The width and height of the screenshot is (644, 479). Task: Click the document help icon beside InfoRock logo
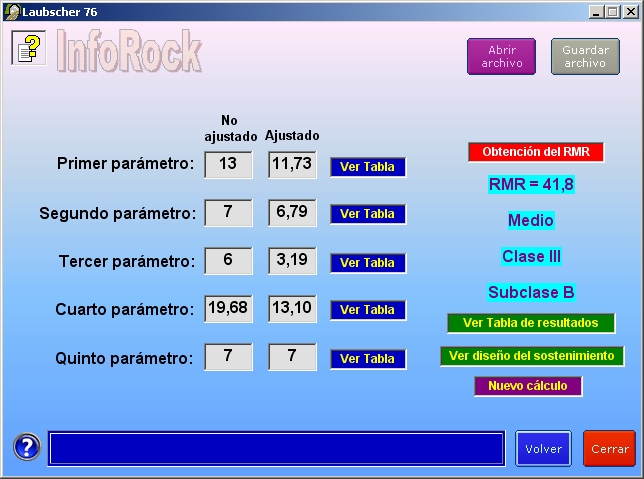pyautogui.click(x=29, y=47)
